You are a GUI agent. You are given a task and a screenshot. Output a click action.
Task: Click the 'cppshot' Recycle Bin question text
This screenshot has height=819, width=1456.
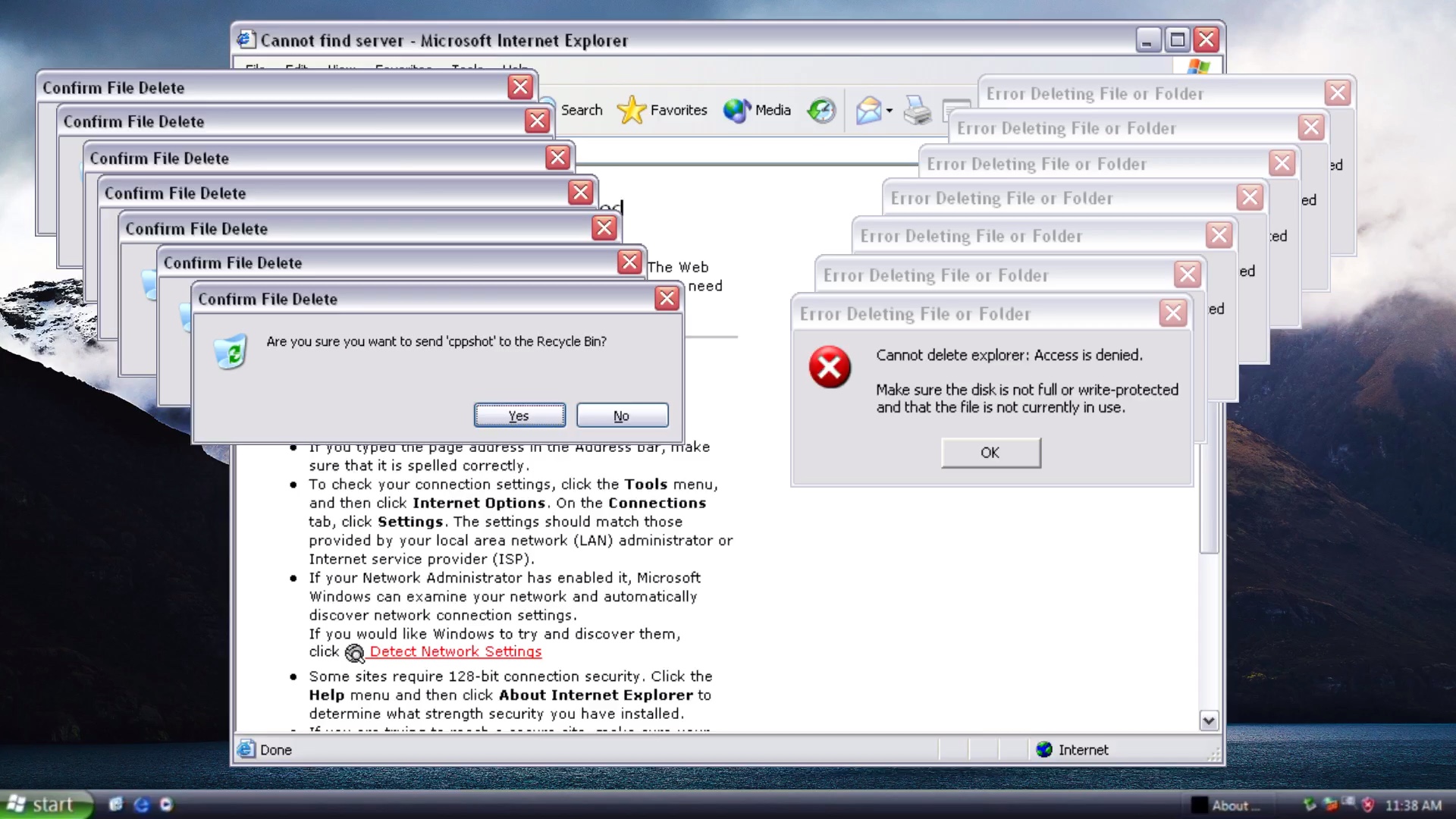pyautogui.click(x=436, y=341)
